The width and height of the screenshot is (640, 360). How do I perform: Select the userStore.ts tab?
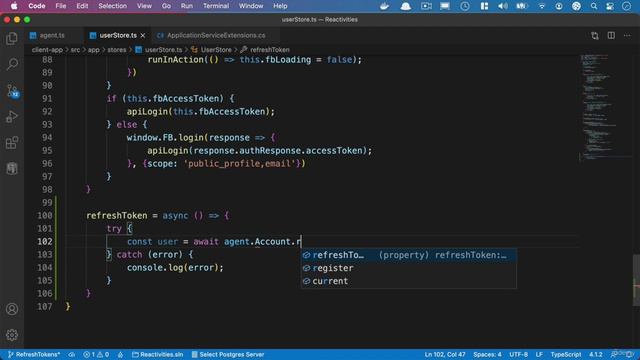tap(118, 36)
